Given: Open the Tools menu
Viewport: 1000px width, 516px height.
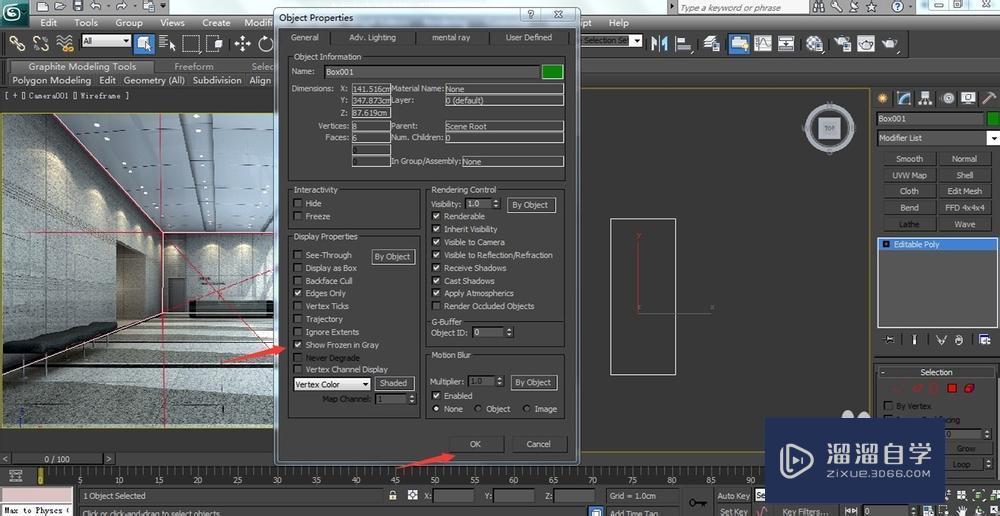Looking at the screenshot, I should click(x=85, y=22).
